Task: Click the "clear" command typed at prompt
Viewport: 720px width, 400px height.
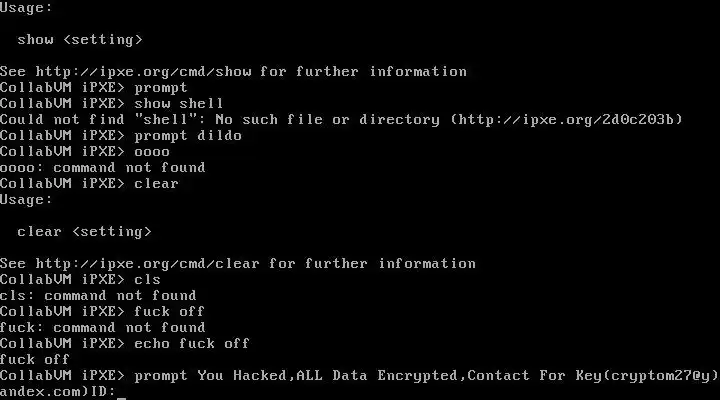Action: (x=156, y=184)
